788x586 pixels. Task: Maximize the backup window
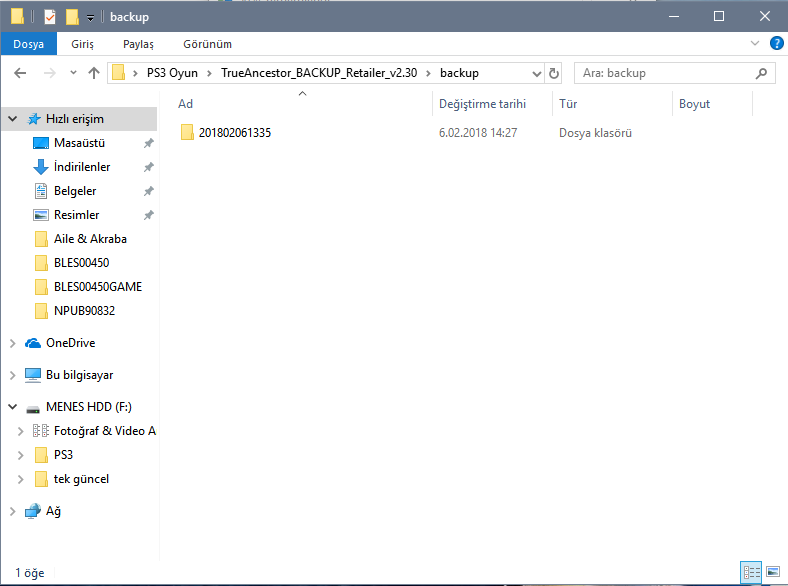click(719, 17)
